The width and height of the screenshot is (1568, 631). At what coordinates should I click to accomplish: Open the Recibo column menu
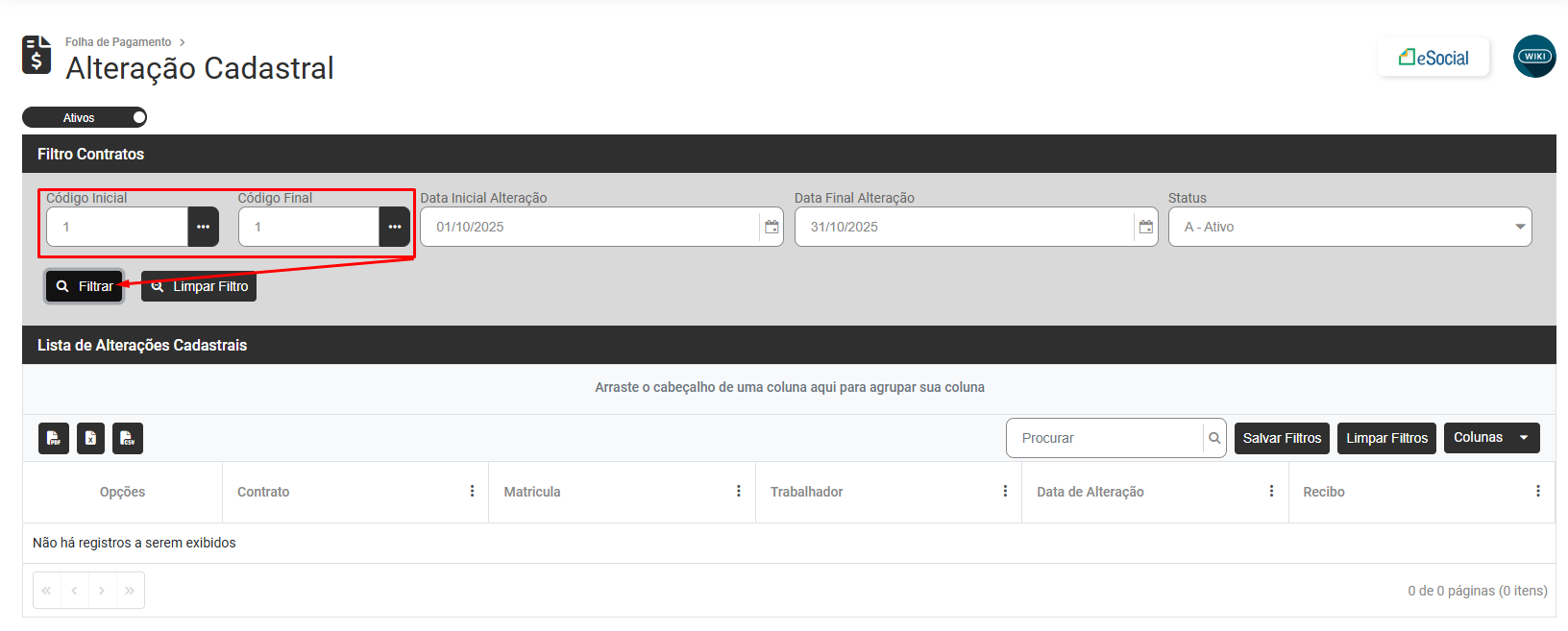[1537, 492]
